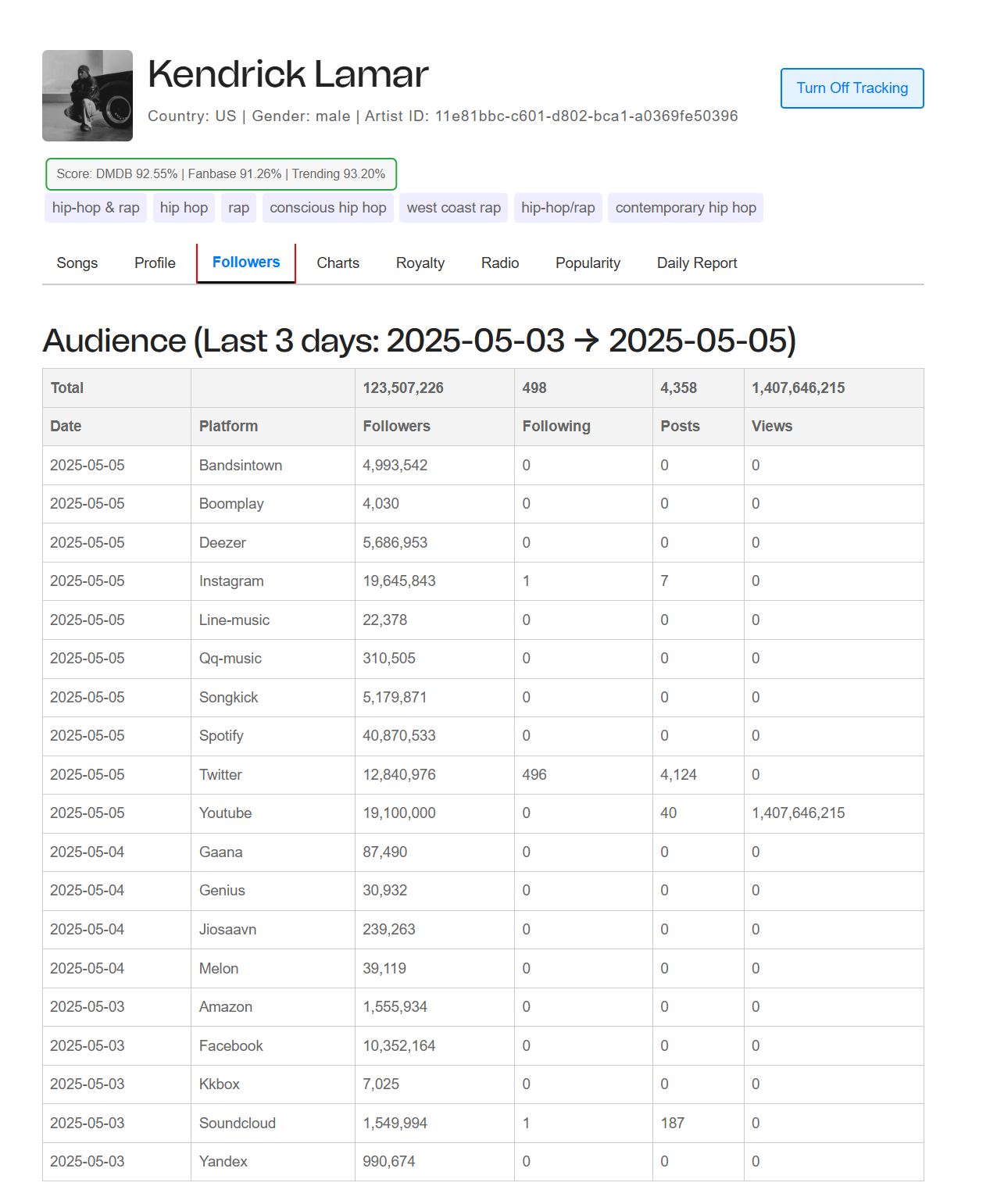
Task: Switch to the Profile tab
Action: [155, 263]
